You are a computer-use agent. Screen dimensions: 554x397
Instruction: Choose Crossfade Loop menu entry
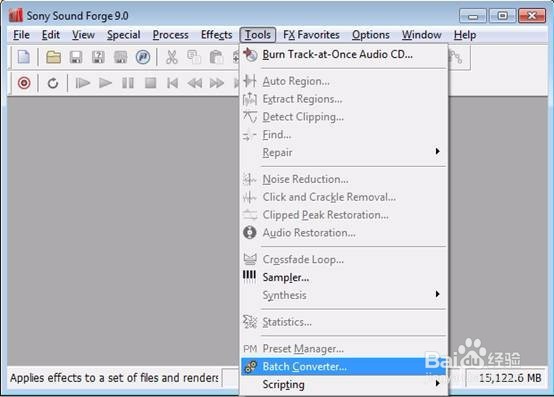pos(344,260)
